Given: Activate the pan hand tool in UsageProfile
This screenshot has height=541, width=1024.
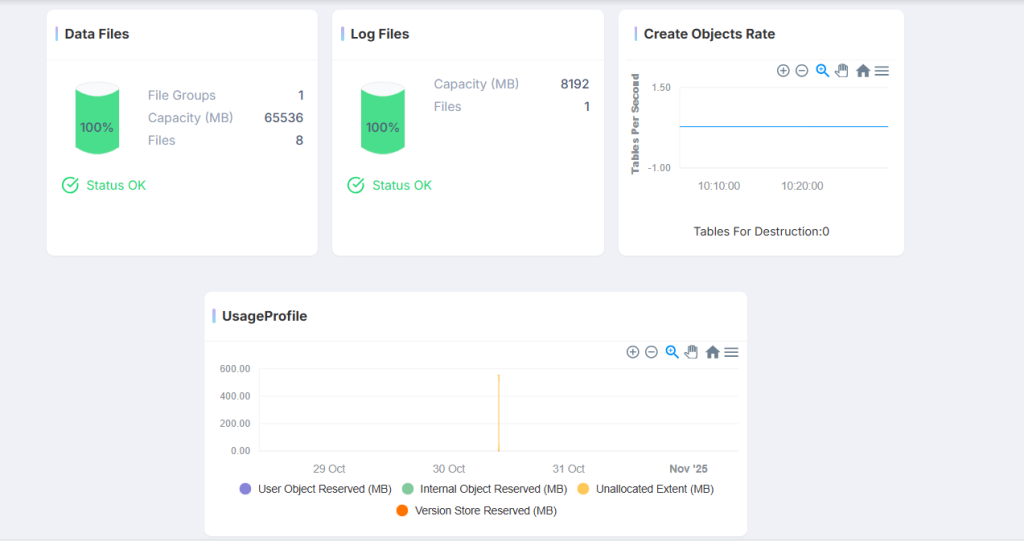Looking at the screenshot, I should [x=691, y=352].
